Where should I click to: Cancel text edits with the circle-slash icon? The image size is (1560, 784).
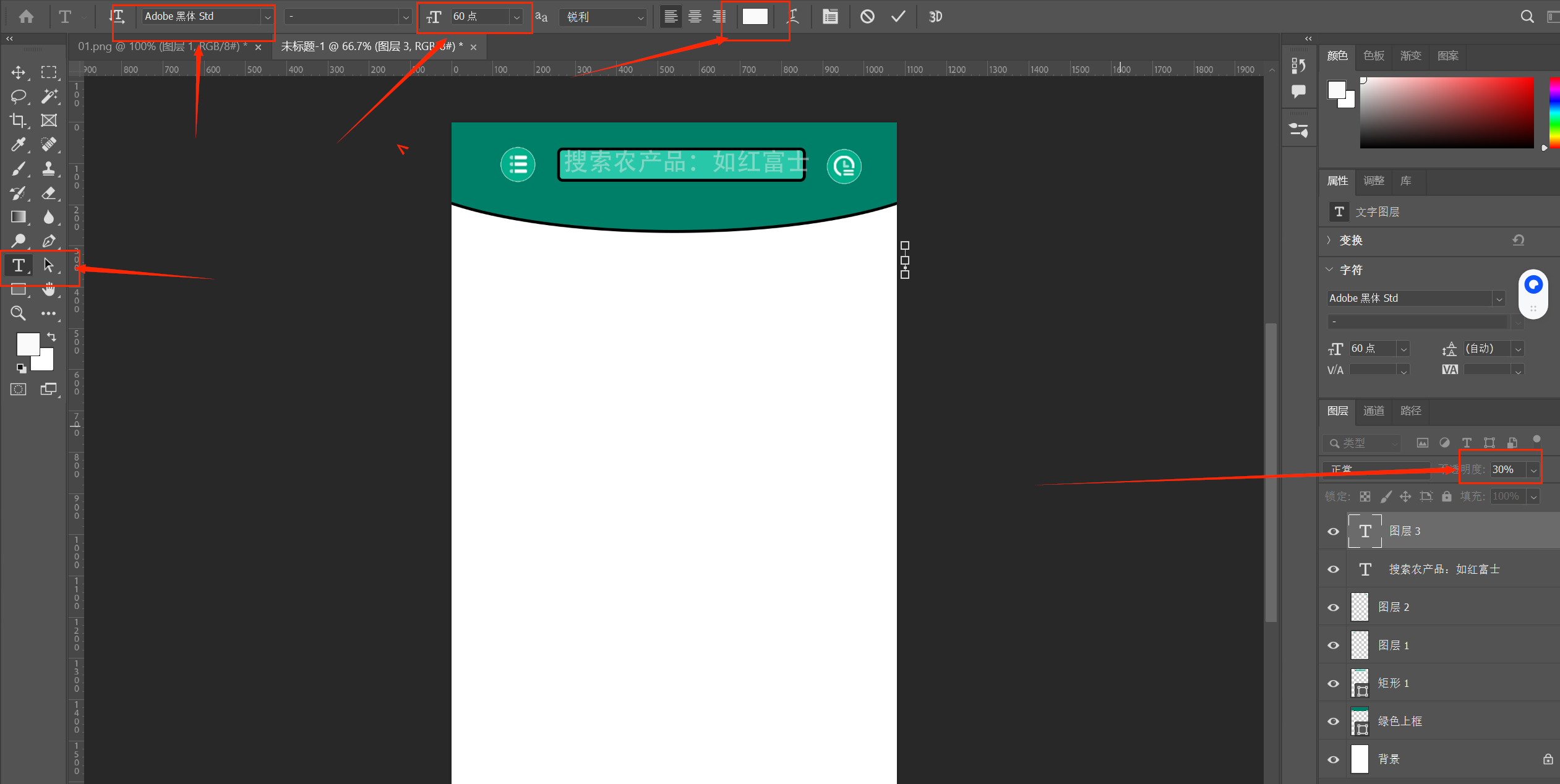click(867, 17)
